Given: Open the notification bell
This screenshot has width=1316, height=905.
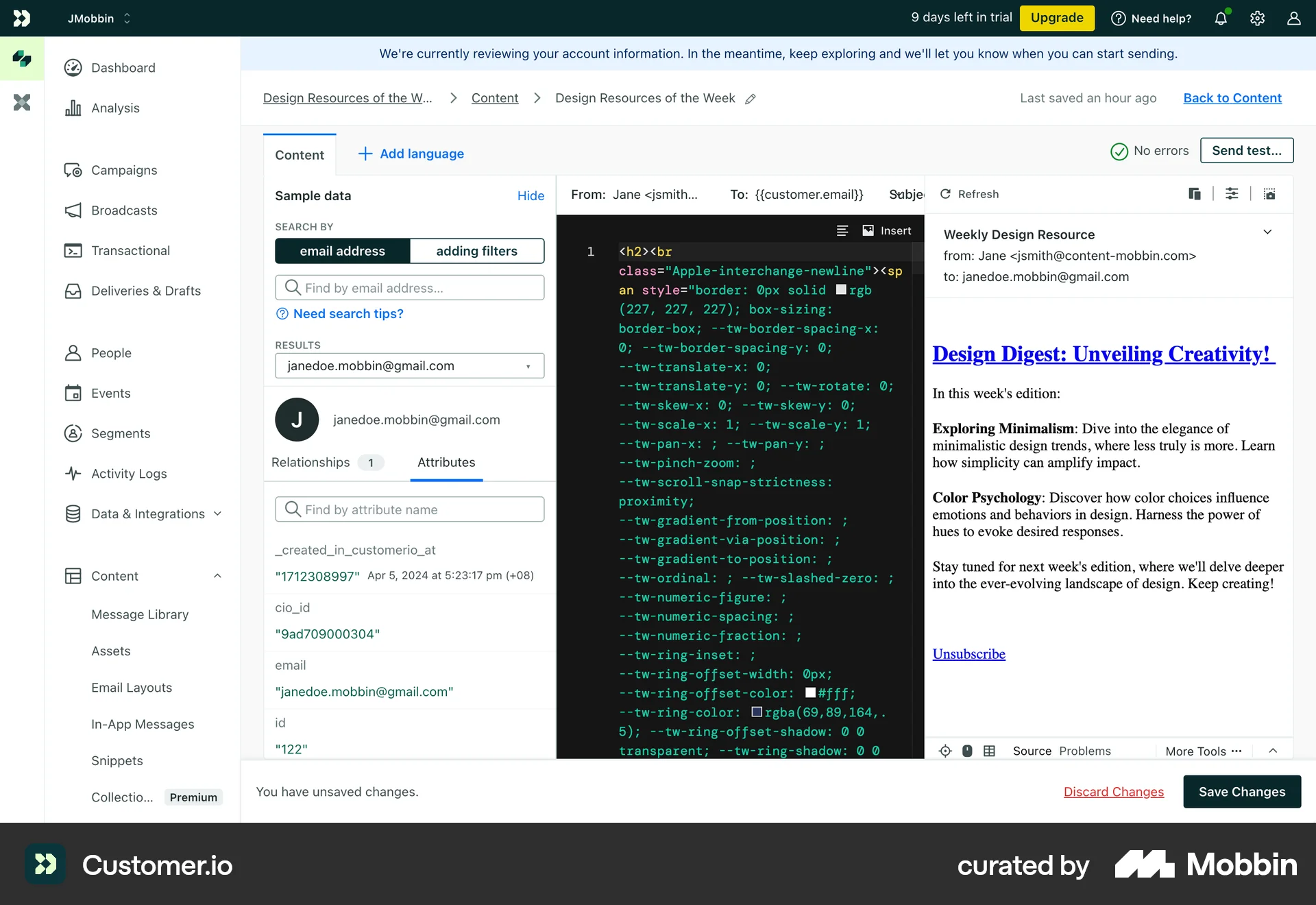Looking at the screenshot, I should [x=1221, y=19].
